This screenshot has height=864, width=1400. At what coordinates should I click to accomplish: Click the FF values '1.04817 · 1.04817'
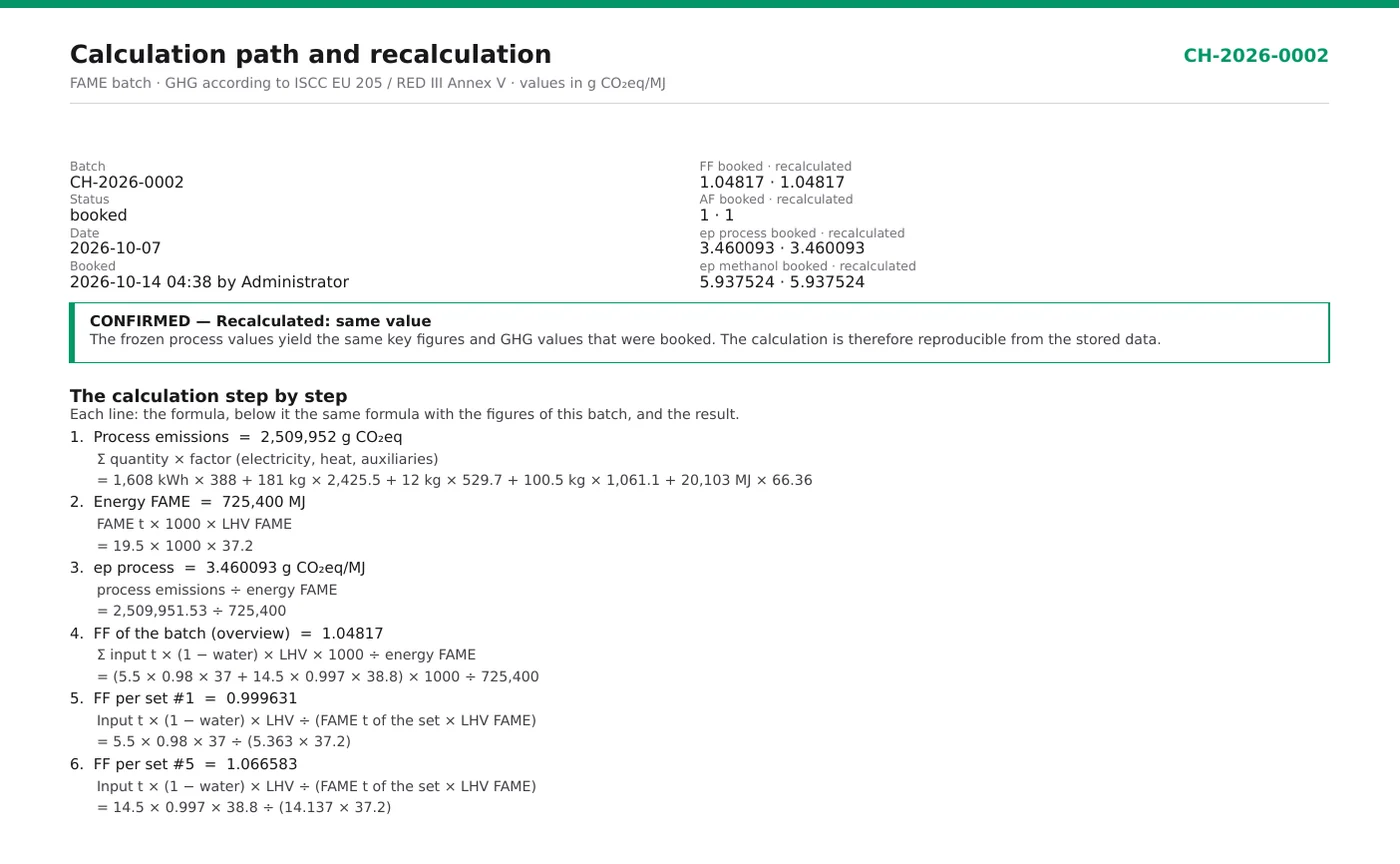point(772,183)
